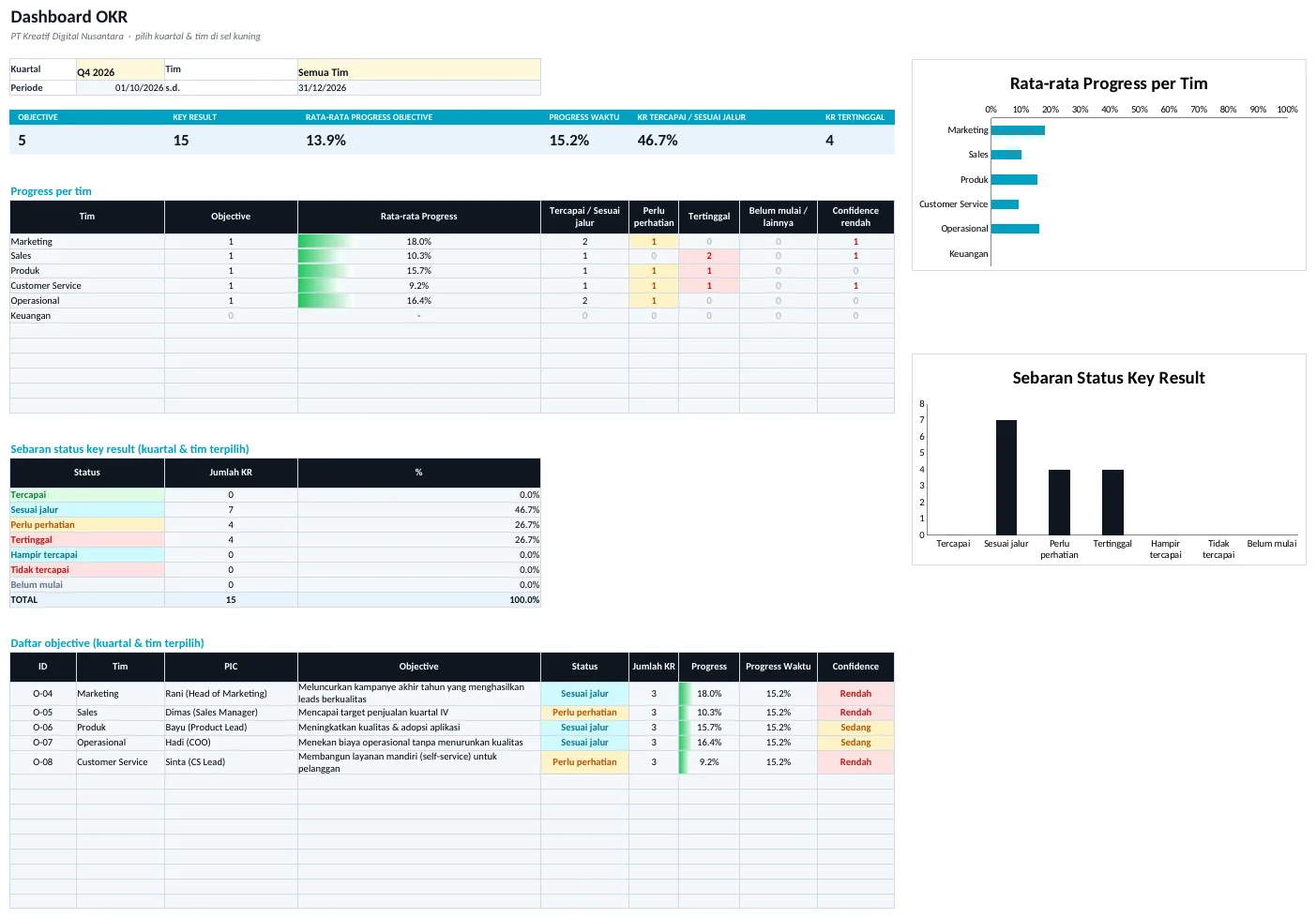Open the Tim selector showing Semua Tim
The height and width of the screenshot is (918, 1316).
pyautogui.click(x=418, y=69)
